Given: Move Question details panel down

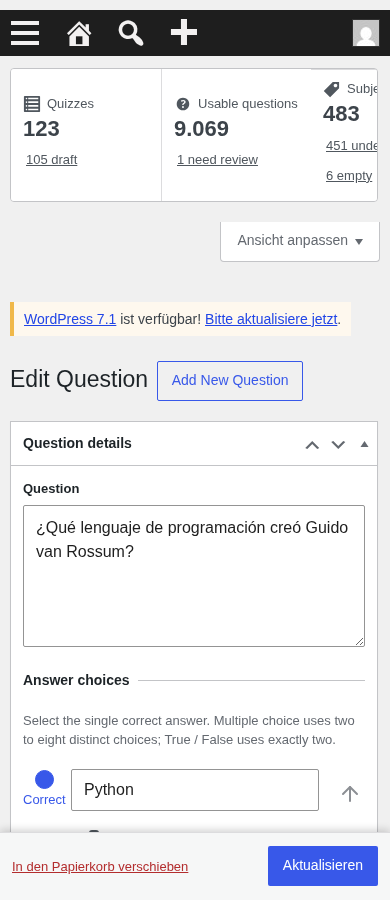Looking at the screenshot, I should [x=338, y=444].
